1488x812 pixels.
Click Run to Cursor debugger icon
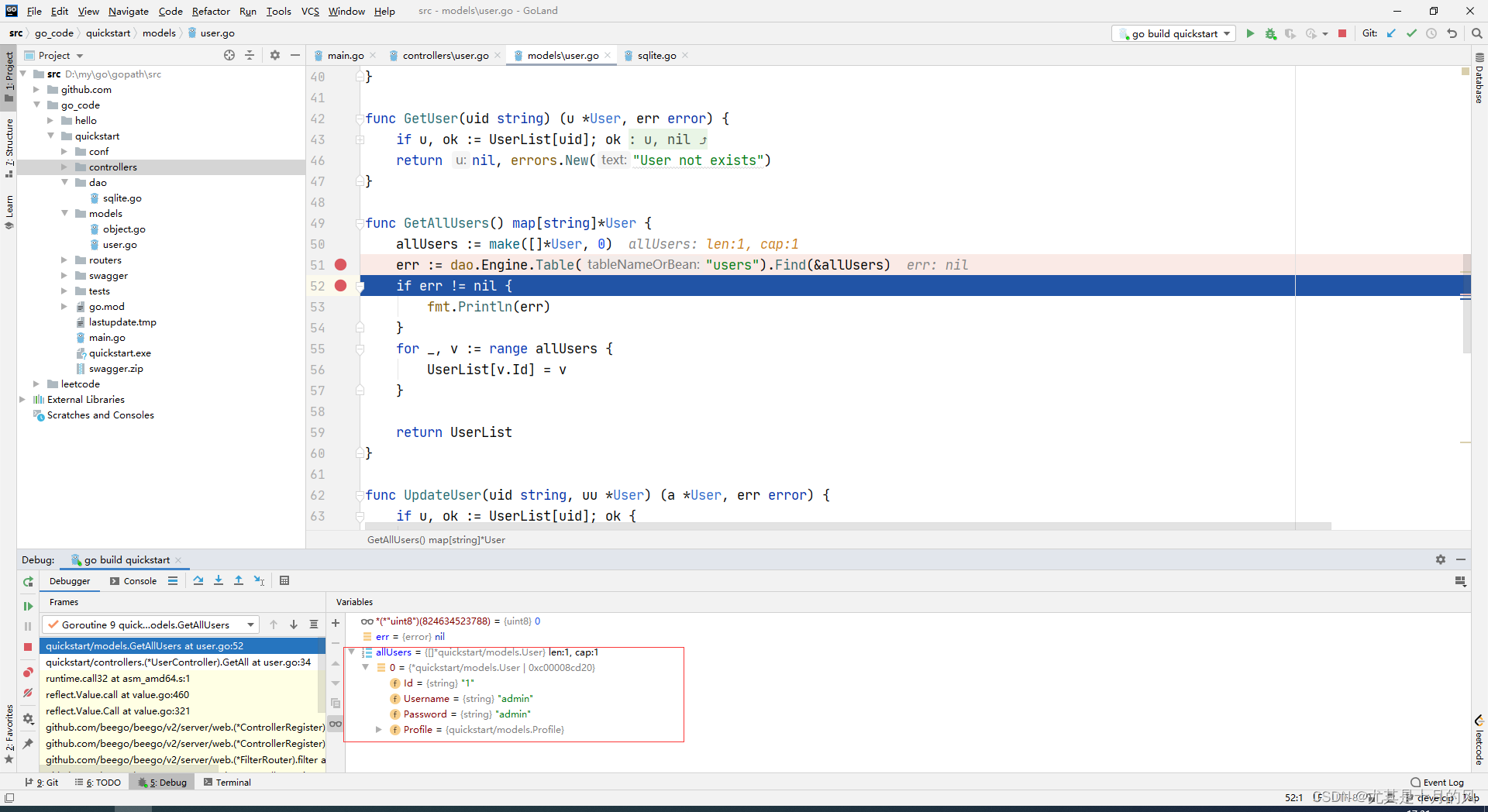(259, 580)
